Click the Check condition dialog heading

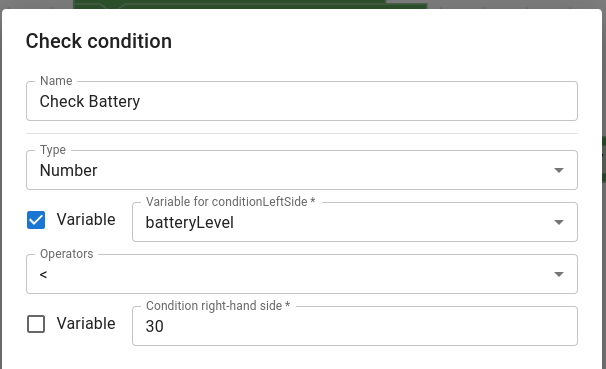[x=99, y=41]
